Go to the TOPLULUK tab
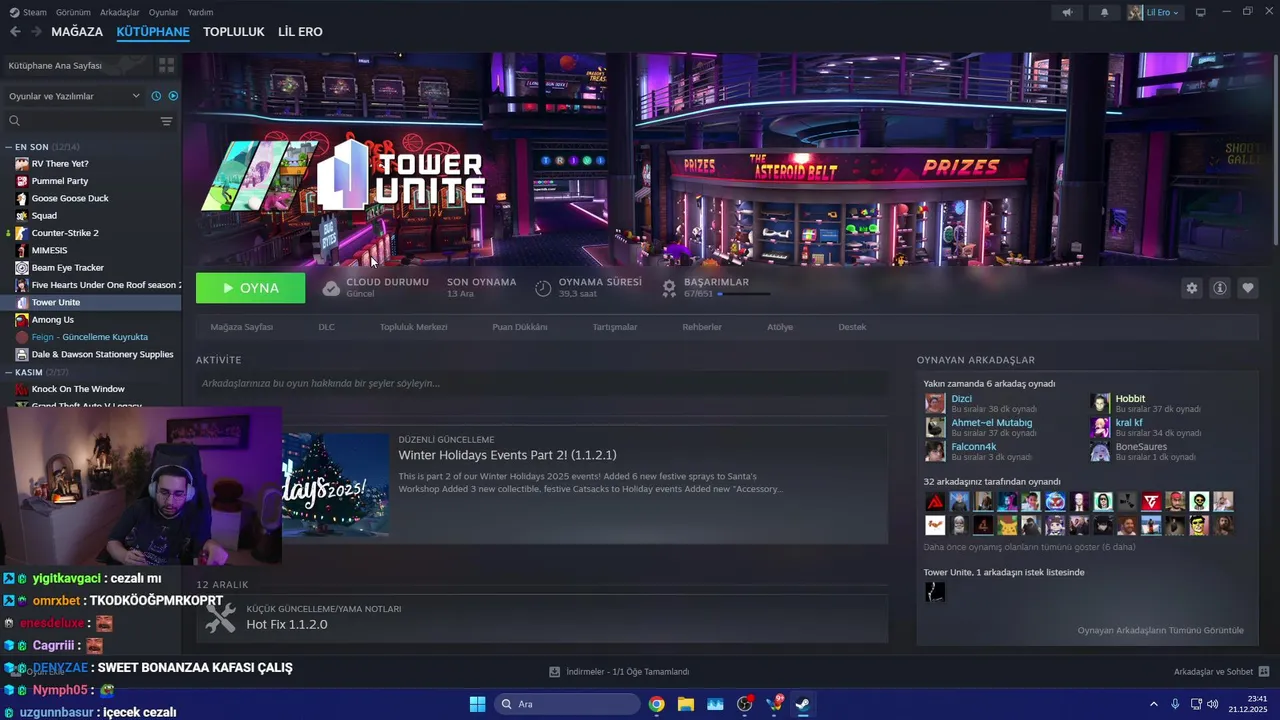This screenshot has width=1280, height=720. (234, 32)
